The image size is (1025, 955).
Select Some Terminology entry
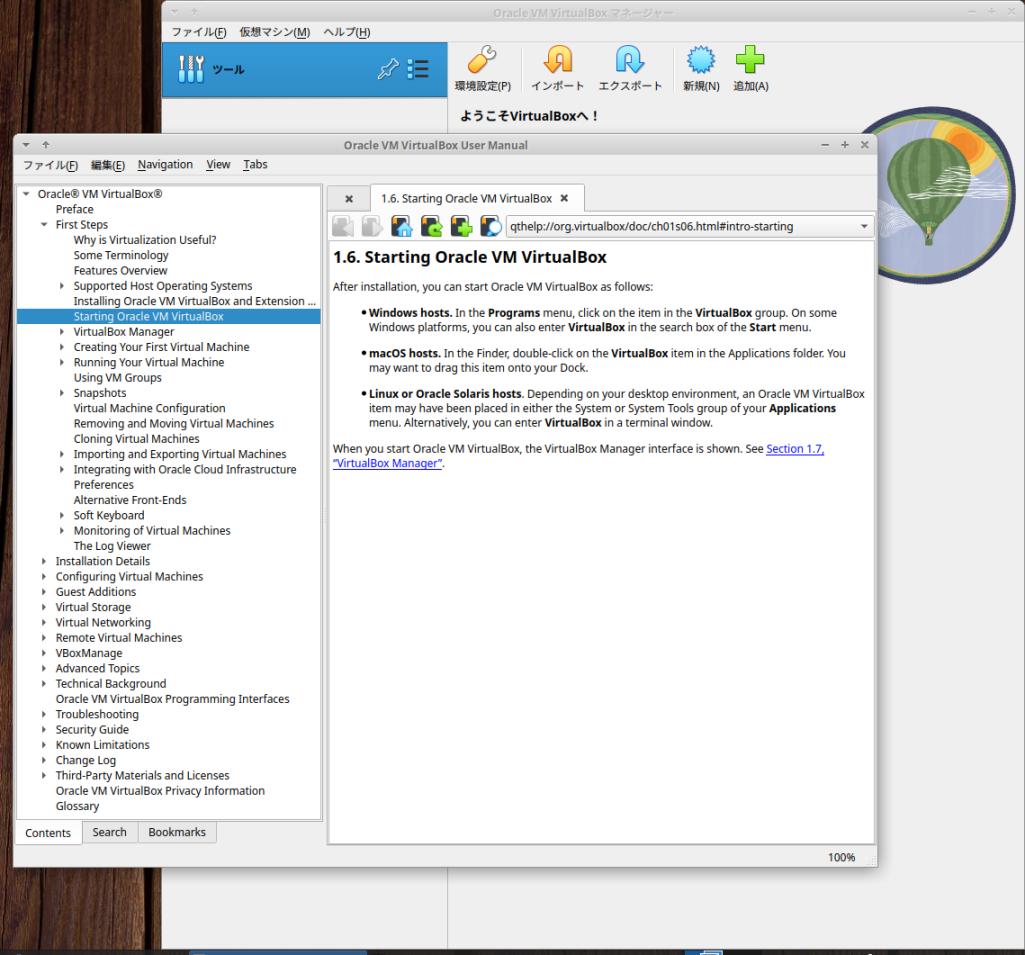121,255
